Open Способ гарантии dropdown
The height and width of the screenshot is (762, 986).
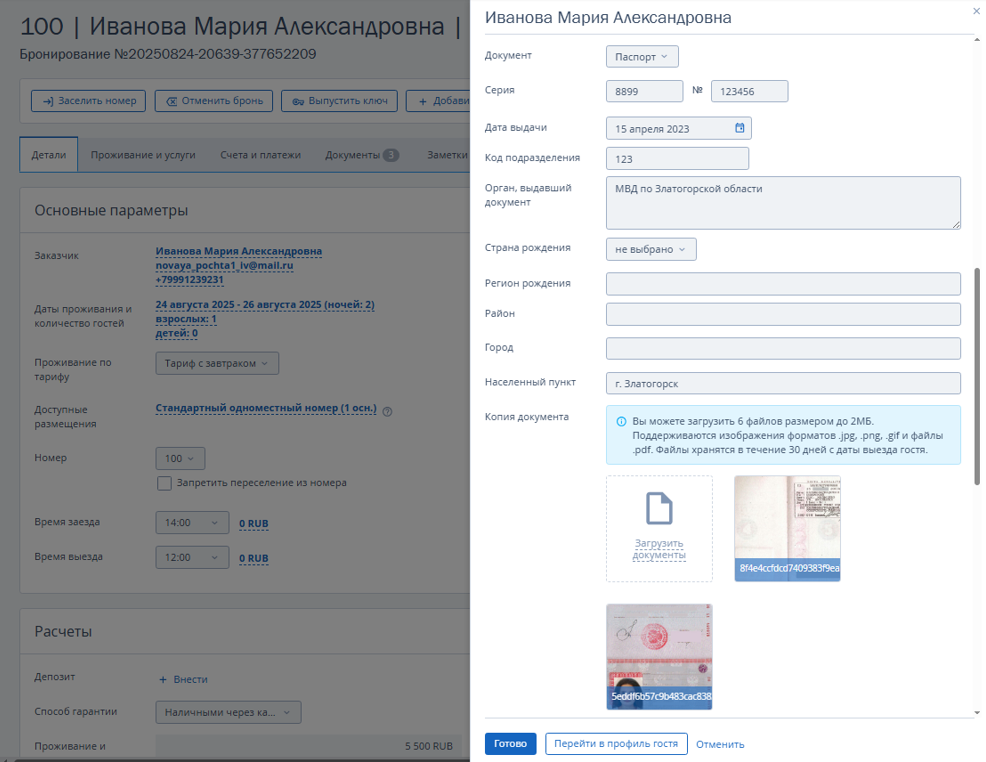[x=228, y=712]
